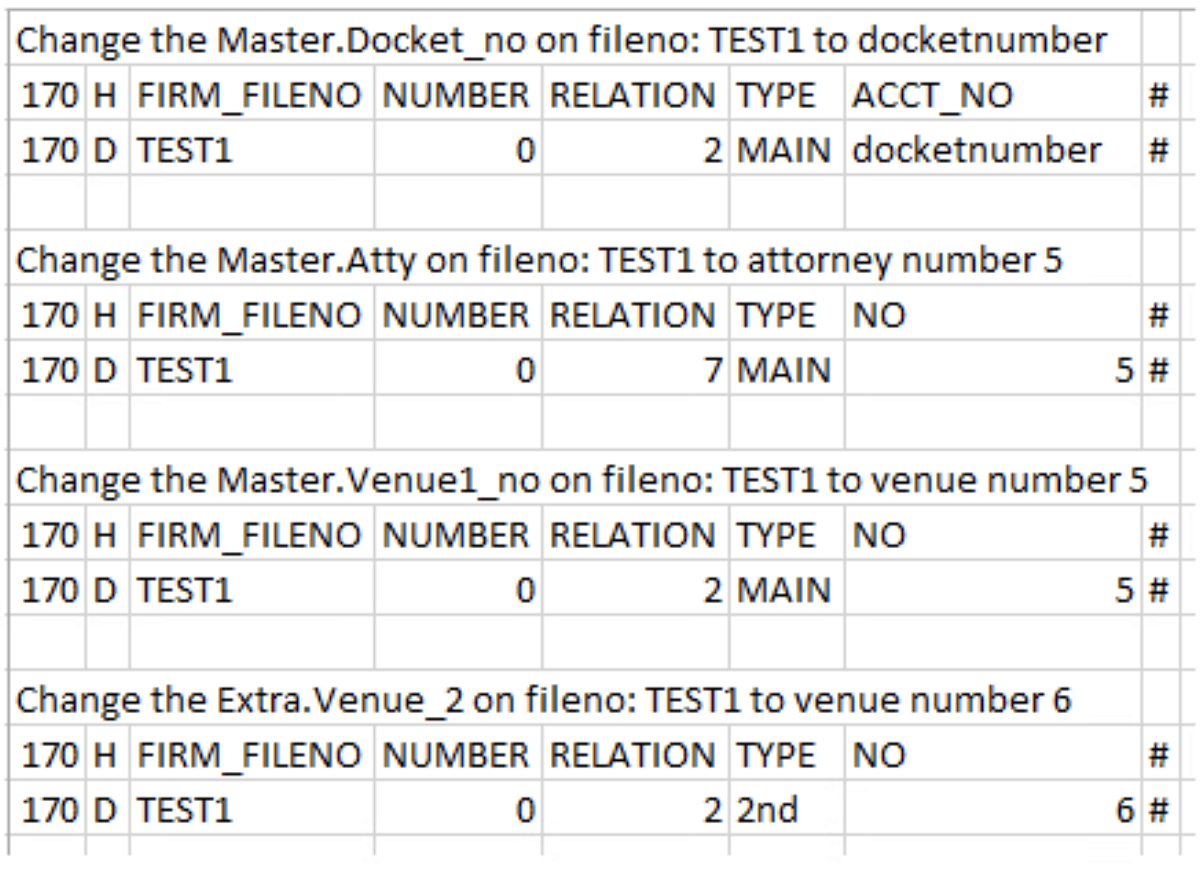Click the D cell in Master.Atty data row
The height and width of the screenshot is (869, 1200).
(105, 370)
